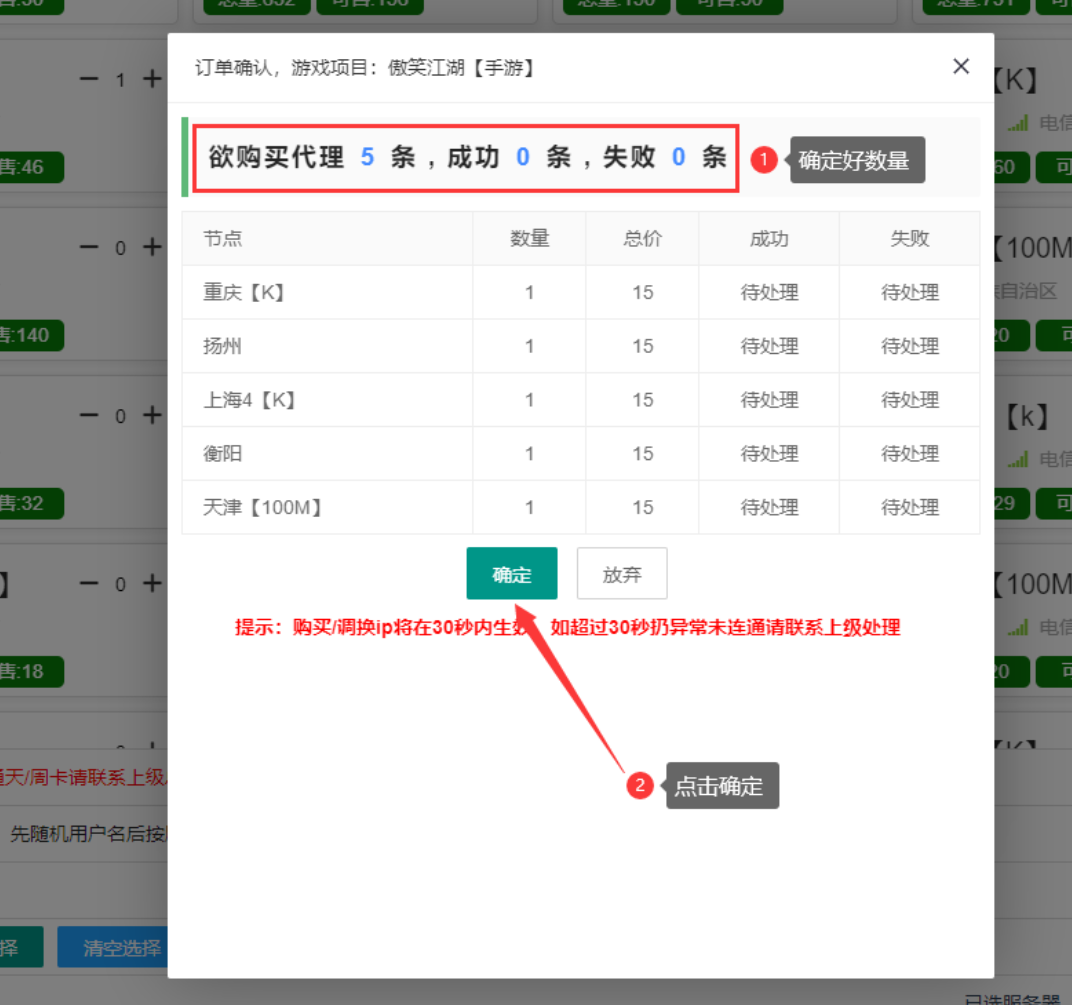This screenshot has width=1072, height=1005.
Task: Click the red 提示 warning text
Action: tap(567, 627)
